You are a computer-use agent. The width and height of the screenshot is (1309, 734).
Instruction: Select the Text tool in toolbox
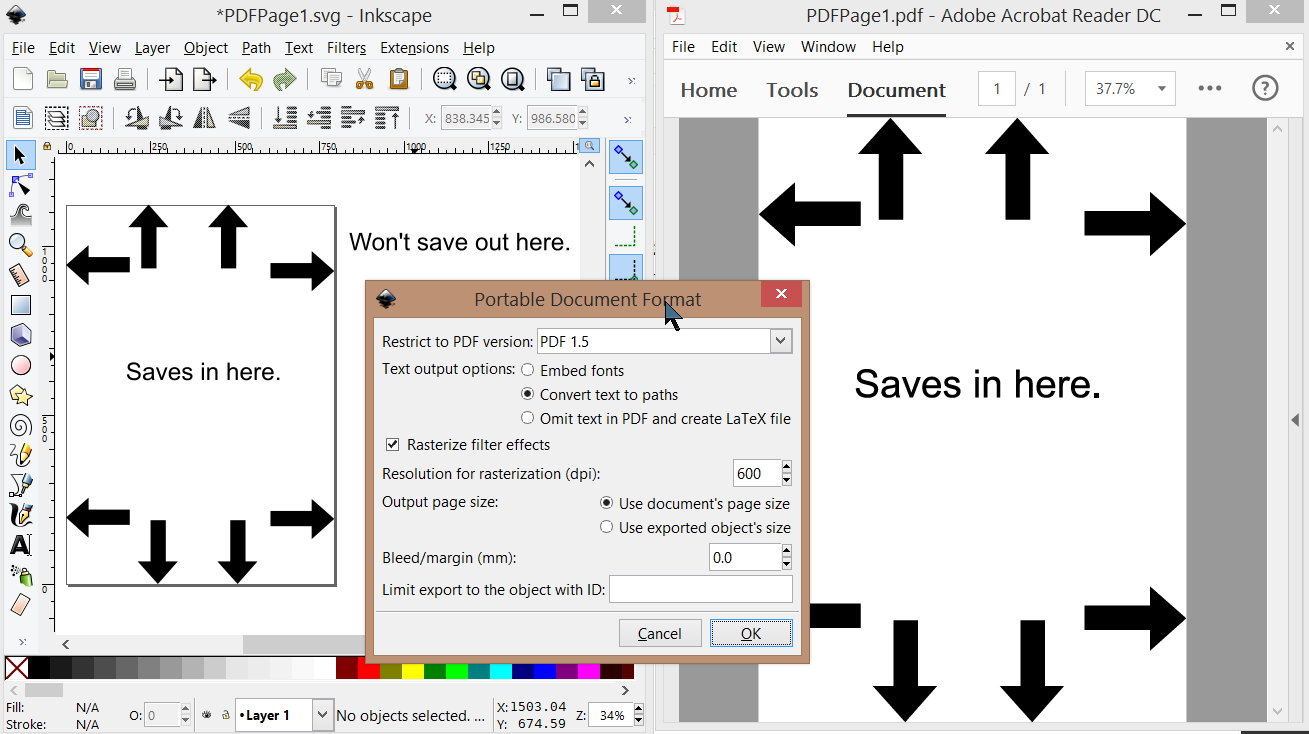click(x=20, y=546)
